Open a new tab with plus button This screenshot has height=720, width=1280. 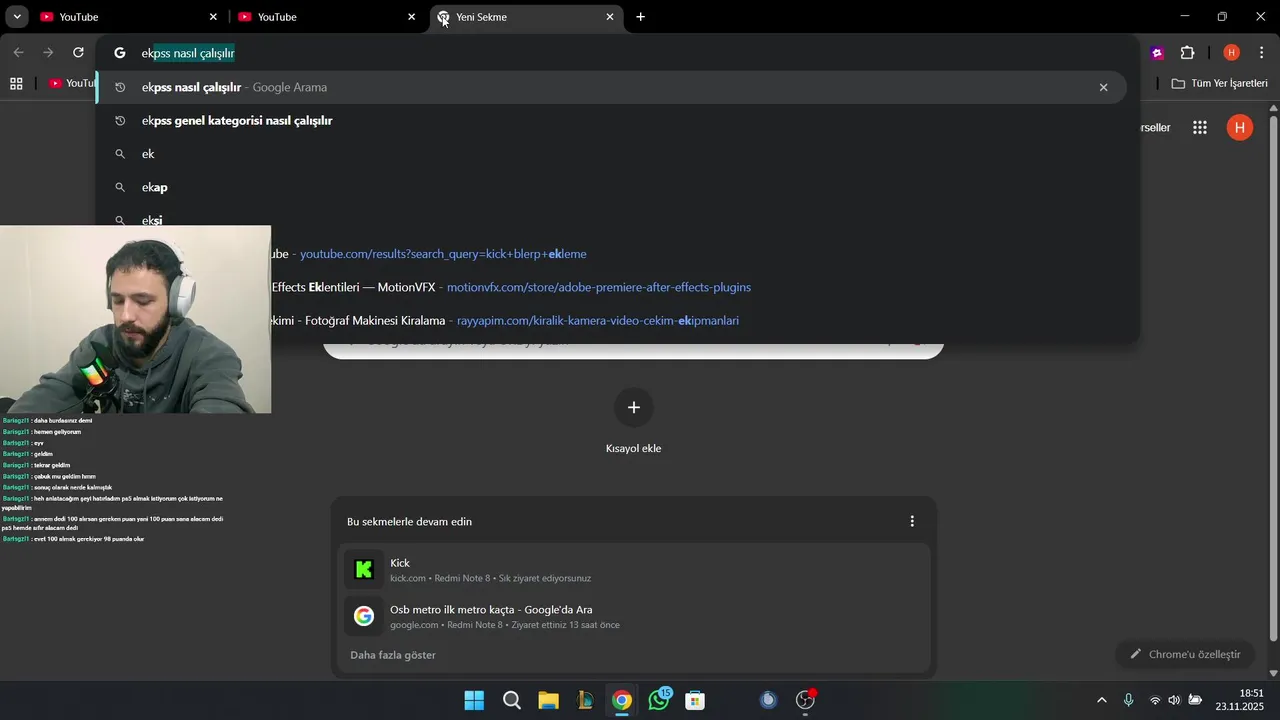coord(640,17)
